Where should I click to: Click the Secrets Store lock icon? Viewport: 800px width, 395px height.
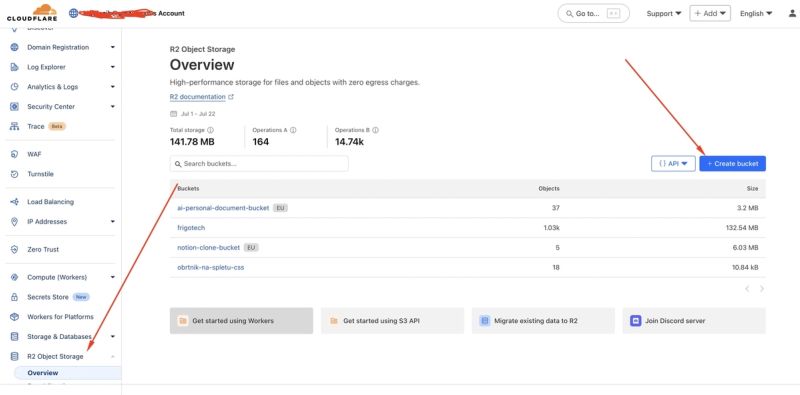click(x=14, y=297)
